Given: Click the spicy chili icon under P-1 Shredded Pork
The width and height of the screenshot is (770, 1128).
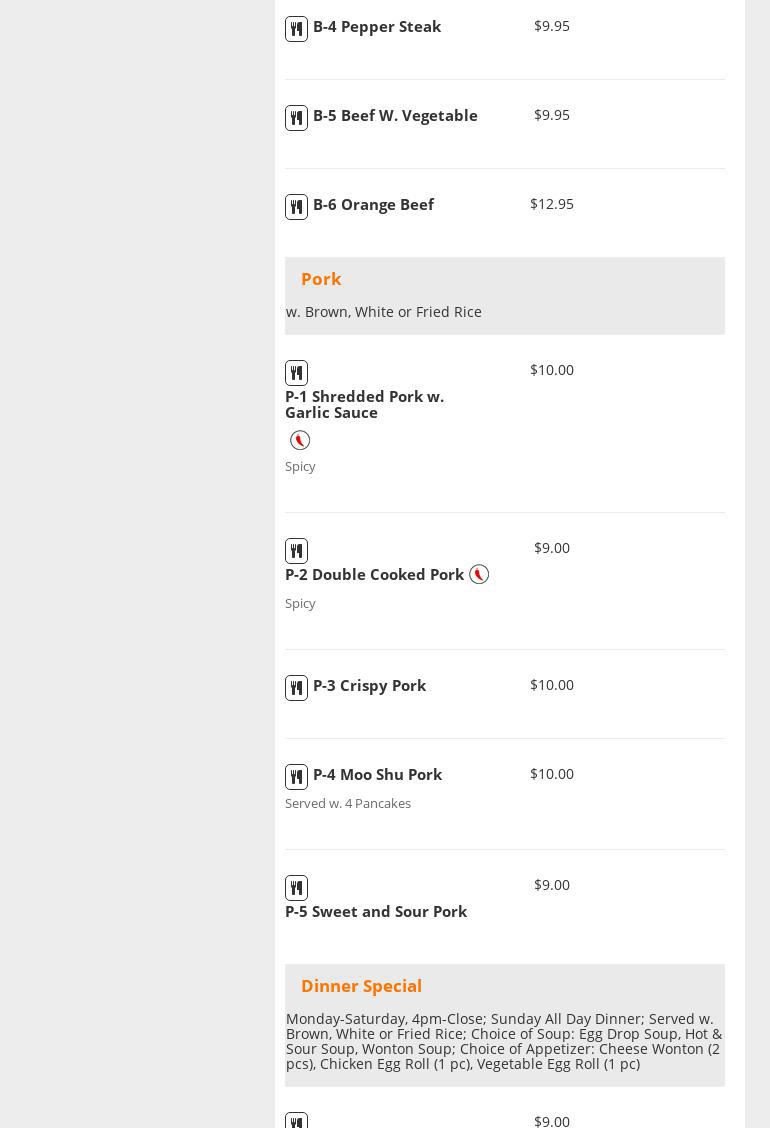Looking at the screenshot, I should (x=300, y=440).
